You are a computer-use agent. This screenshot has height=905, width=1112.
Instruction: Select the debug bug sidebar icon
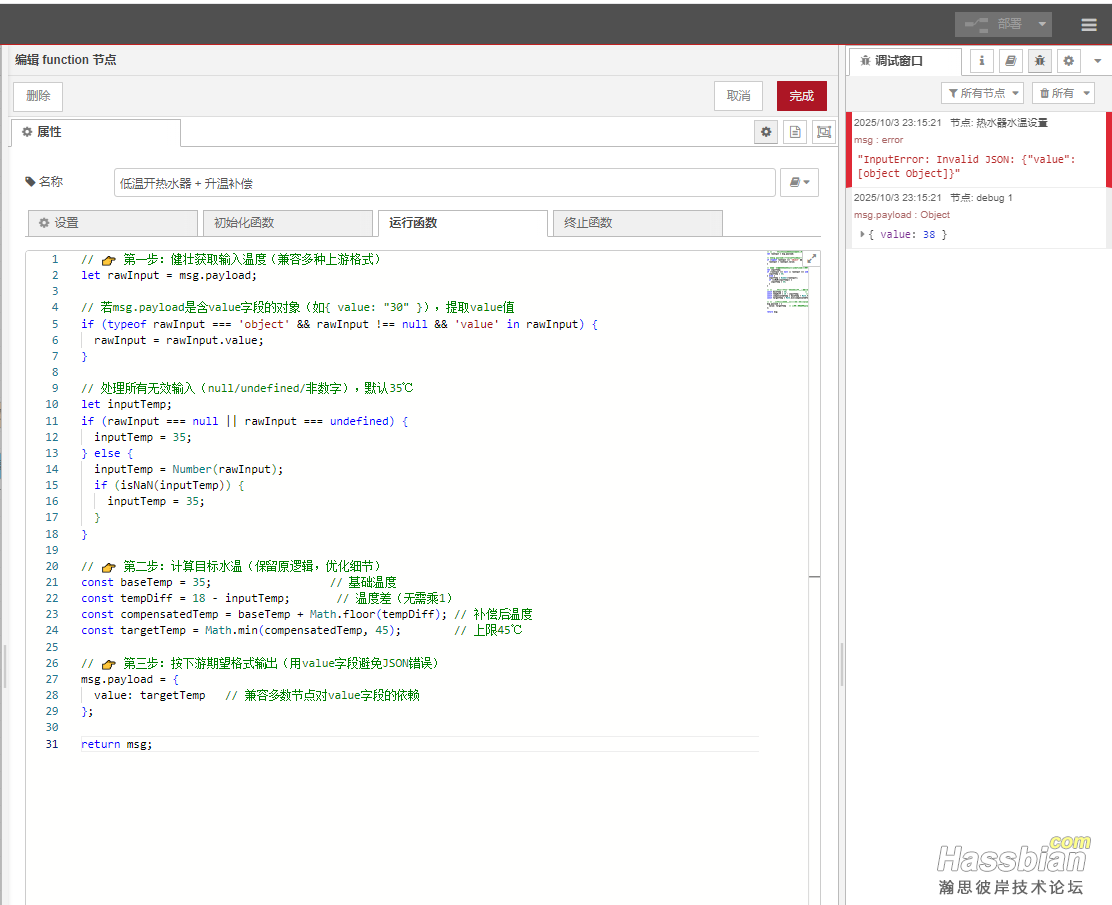click(1040, 61)
